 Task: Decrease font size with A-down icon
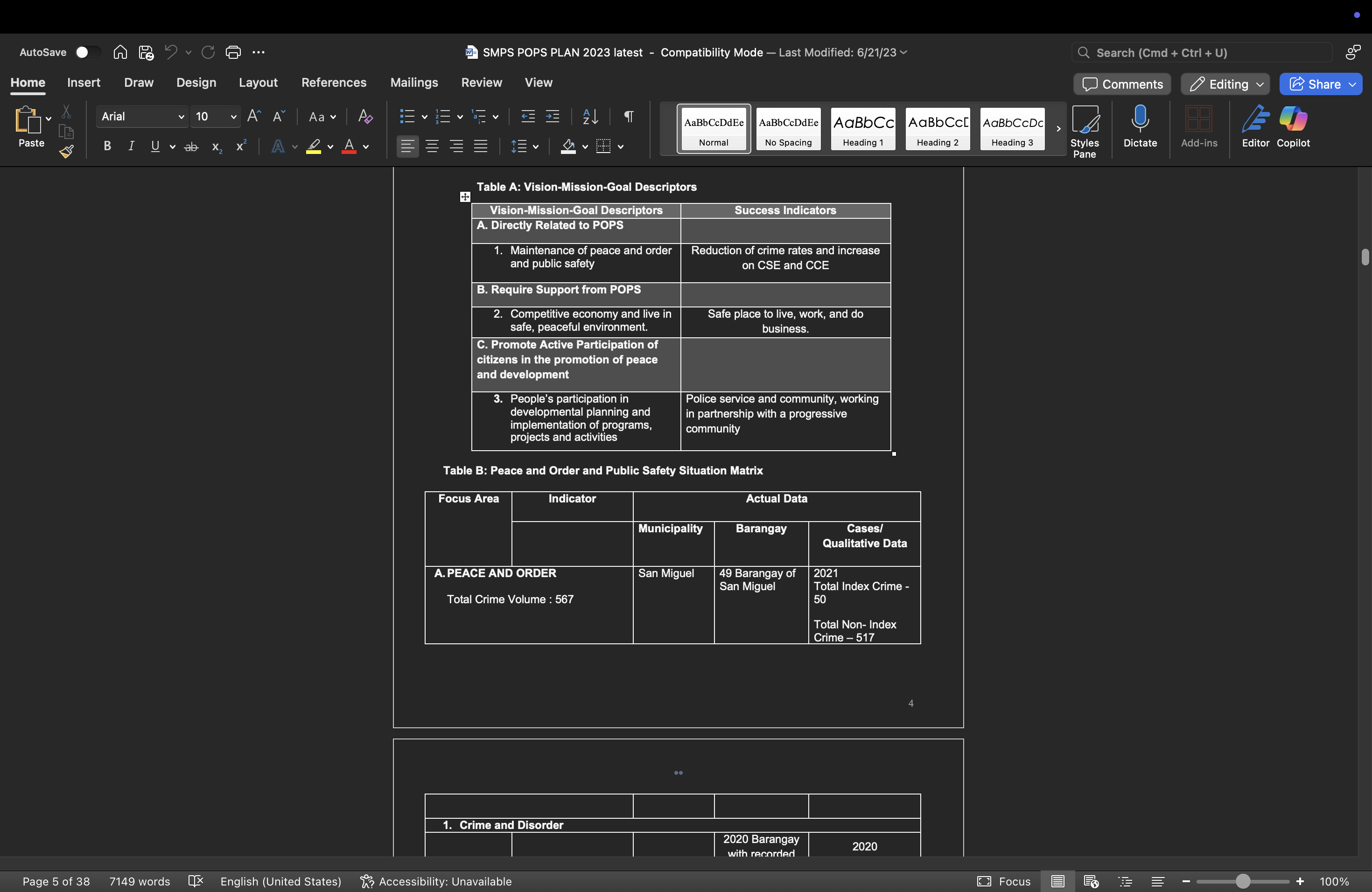click(x=279, y=116)
